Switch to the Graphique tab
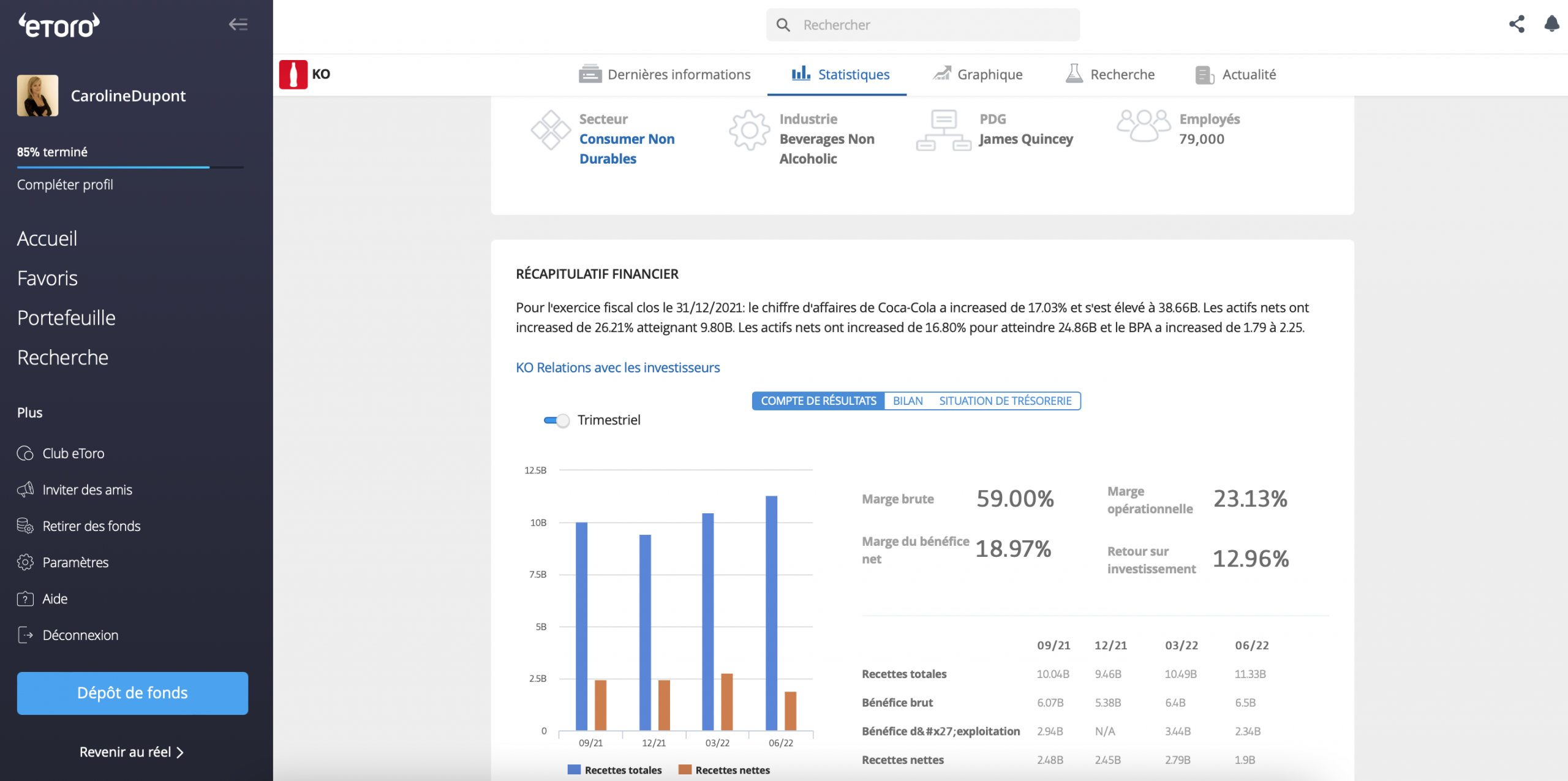 click(x=978, y=75)
